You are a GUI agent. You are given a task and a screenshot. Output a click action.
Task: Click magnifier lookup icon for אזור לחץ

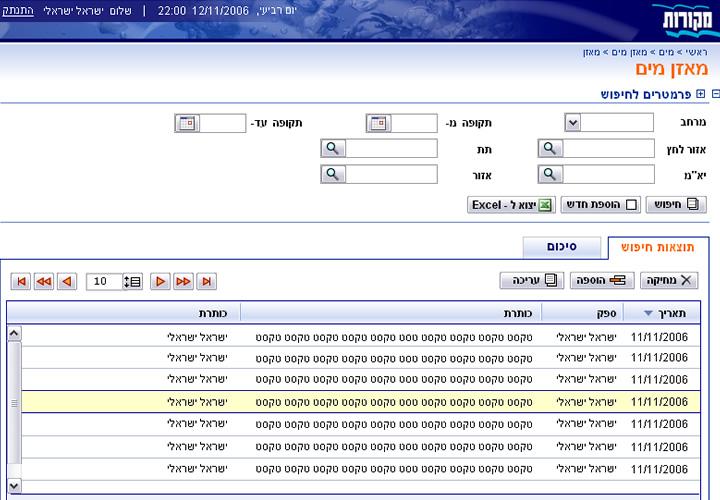click(551, 149)
